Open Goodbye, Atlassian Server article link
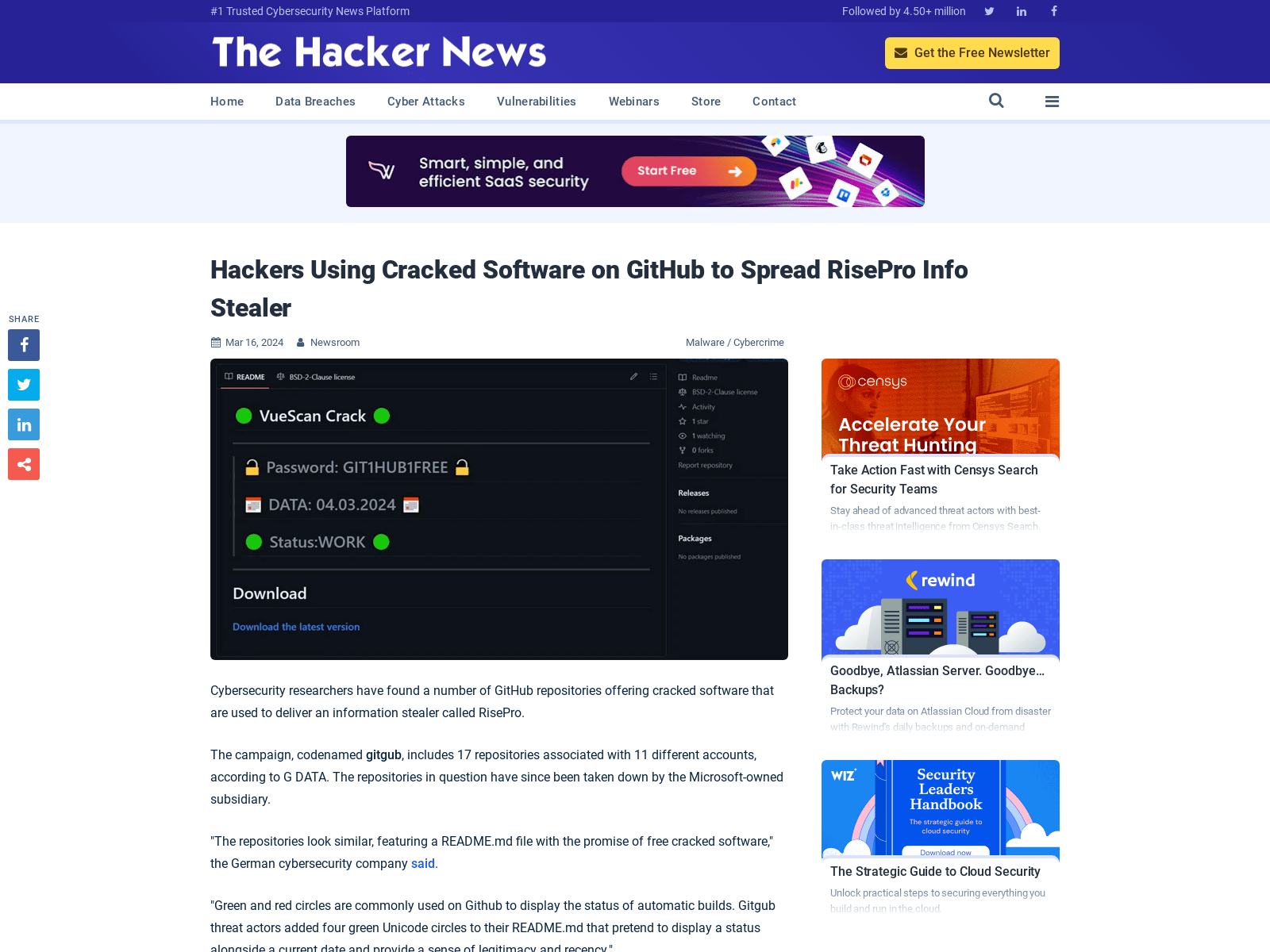This screenshot has width=1270, height=952. coord(937,681)
